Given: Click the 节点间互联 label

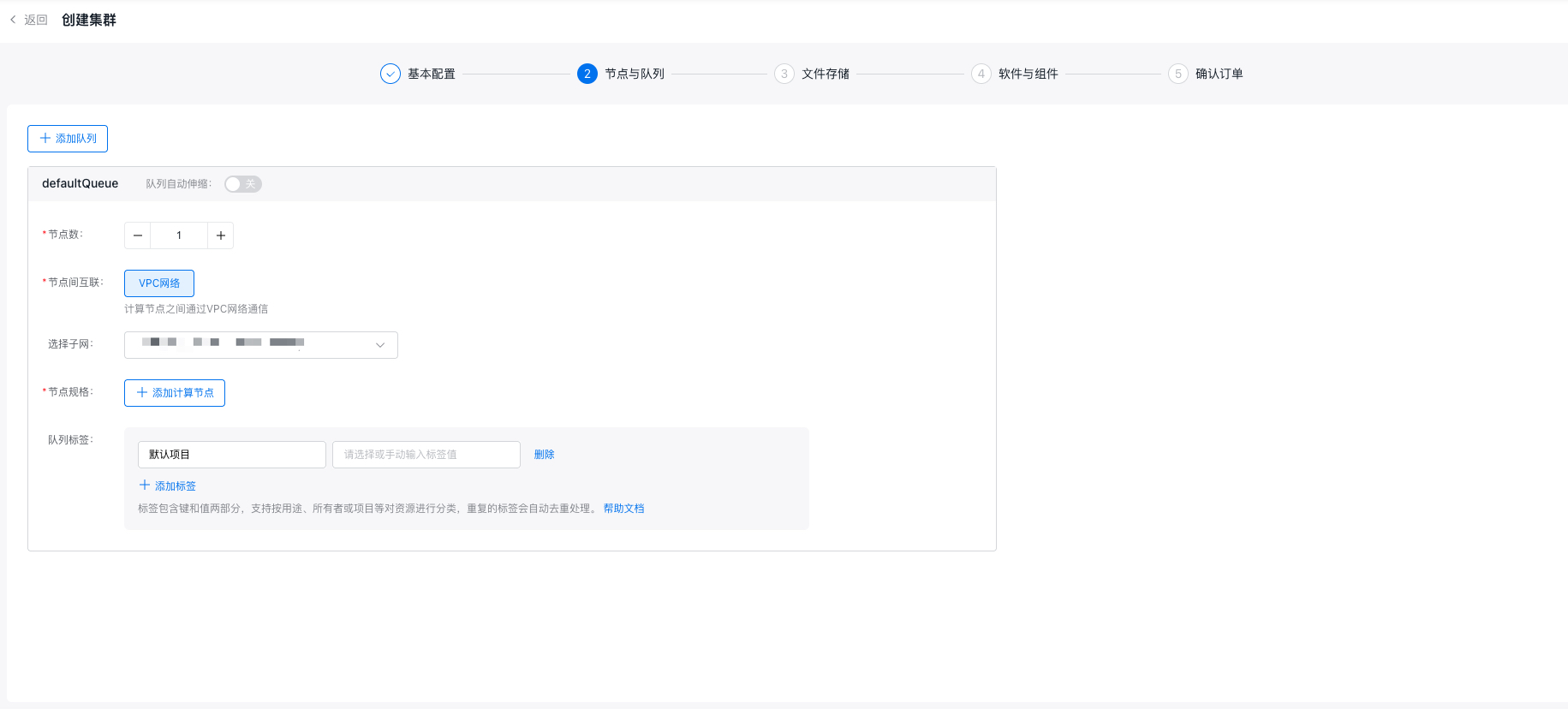Looking at the screenshot, I should tap(75, 283).
